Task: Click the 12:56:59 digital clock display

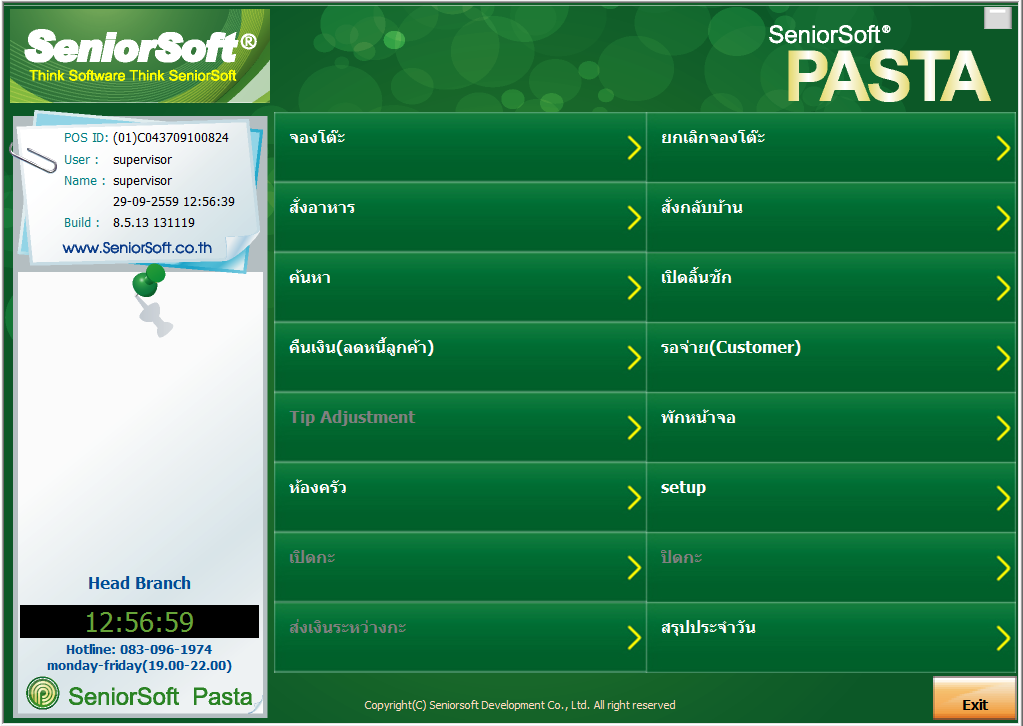Action: 140,622
